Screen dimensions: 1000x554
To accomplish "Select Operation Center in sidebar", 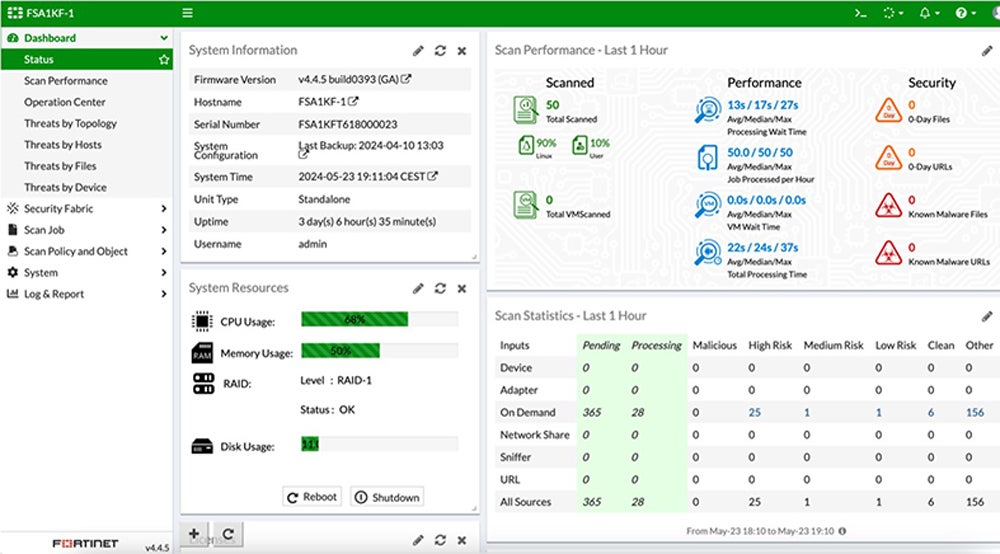I will (64, 102).
